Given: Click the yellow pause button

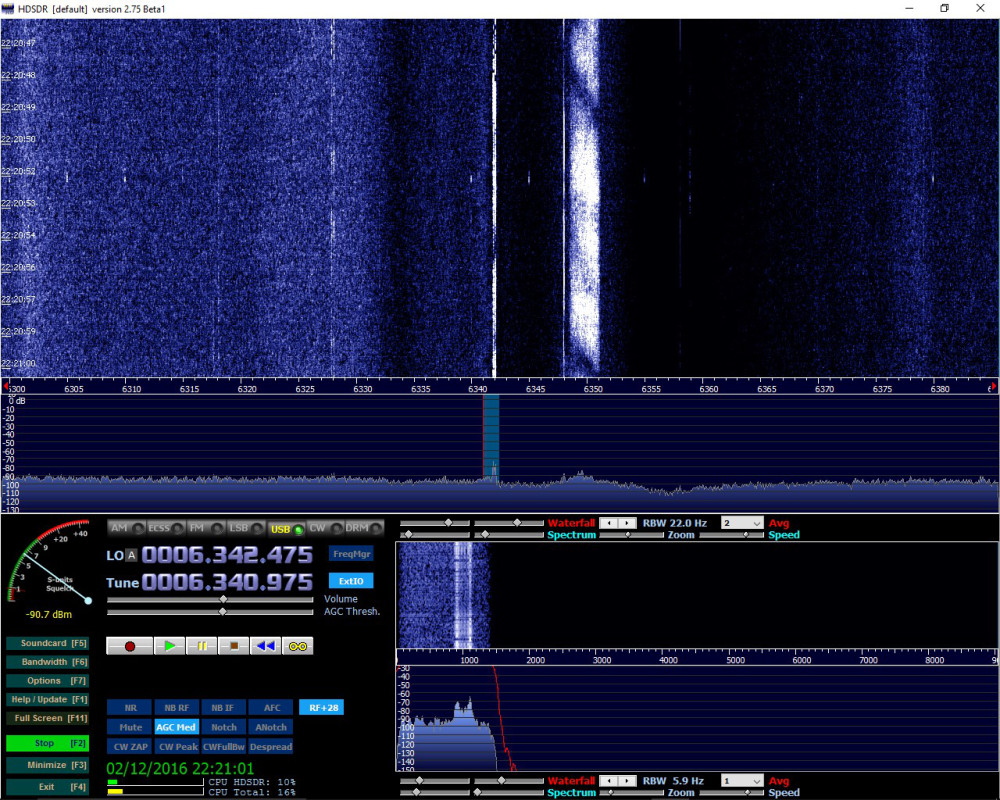Looking at the screenshot, I should click(202, 646).
